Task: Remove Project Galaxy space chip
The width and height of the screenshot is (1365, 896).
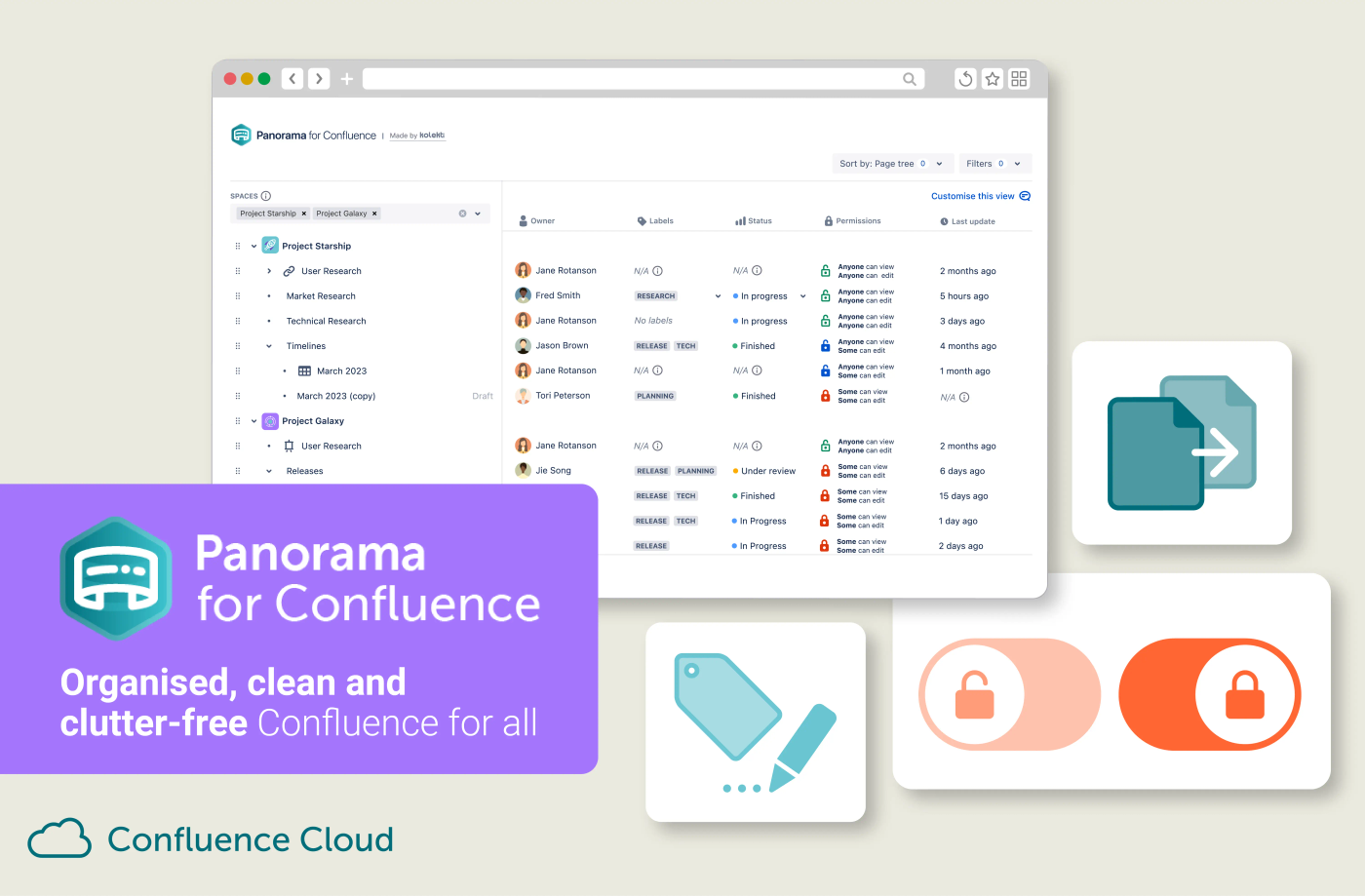Action: (x=374, y=214)
